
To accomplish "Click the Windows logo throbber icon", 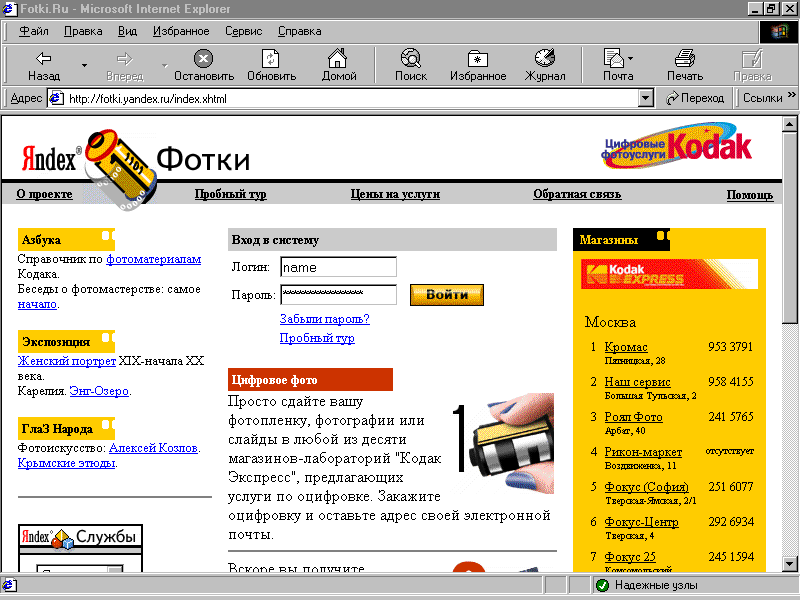I will [x=778, y=32].
